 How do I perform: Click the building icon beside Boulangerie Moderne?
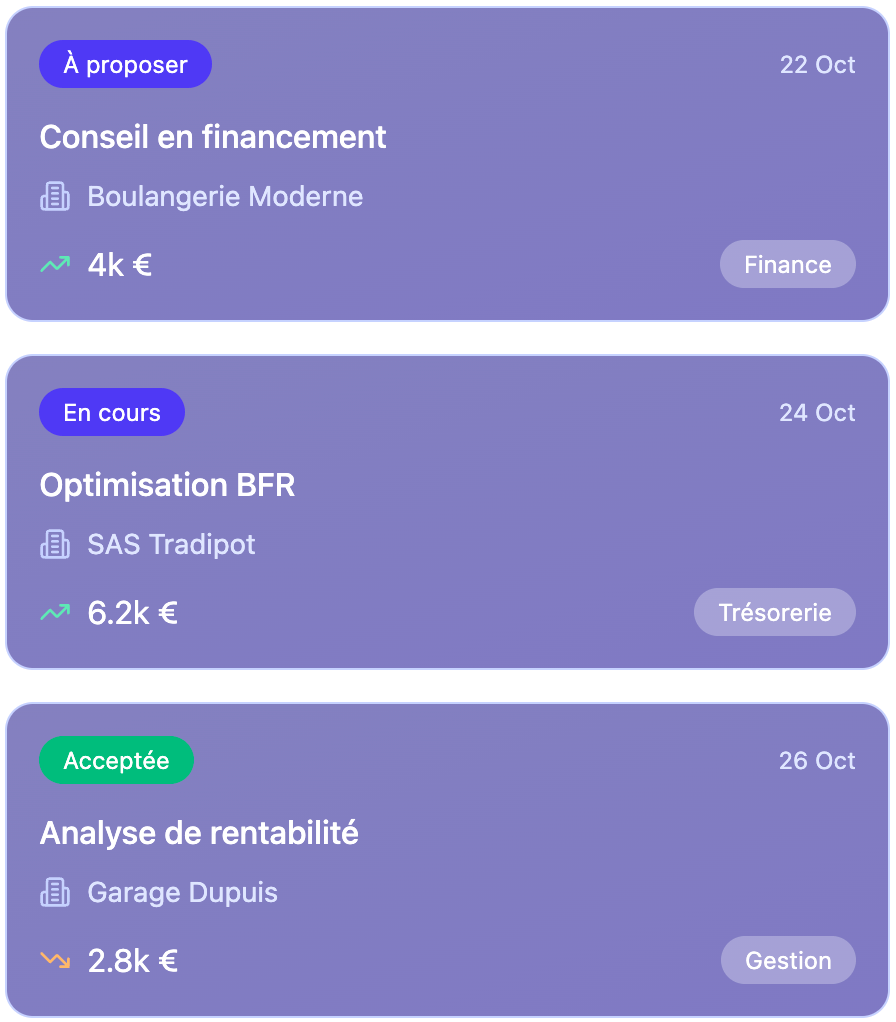point(55,197)
